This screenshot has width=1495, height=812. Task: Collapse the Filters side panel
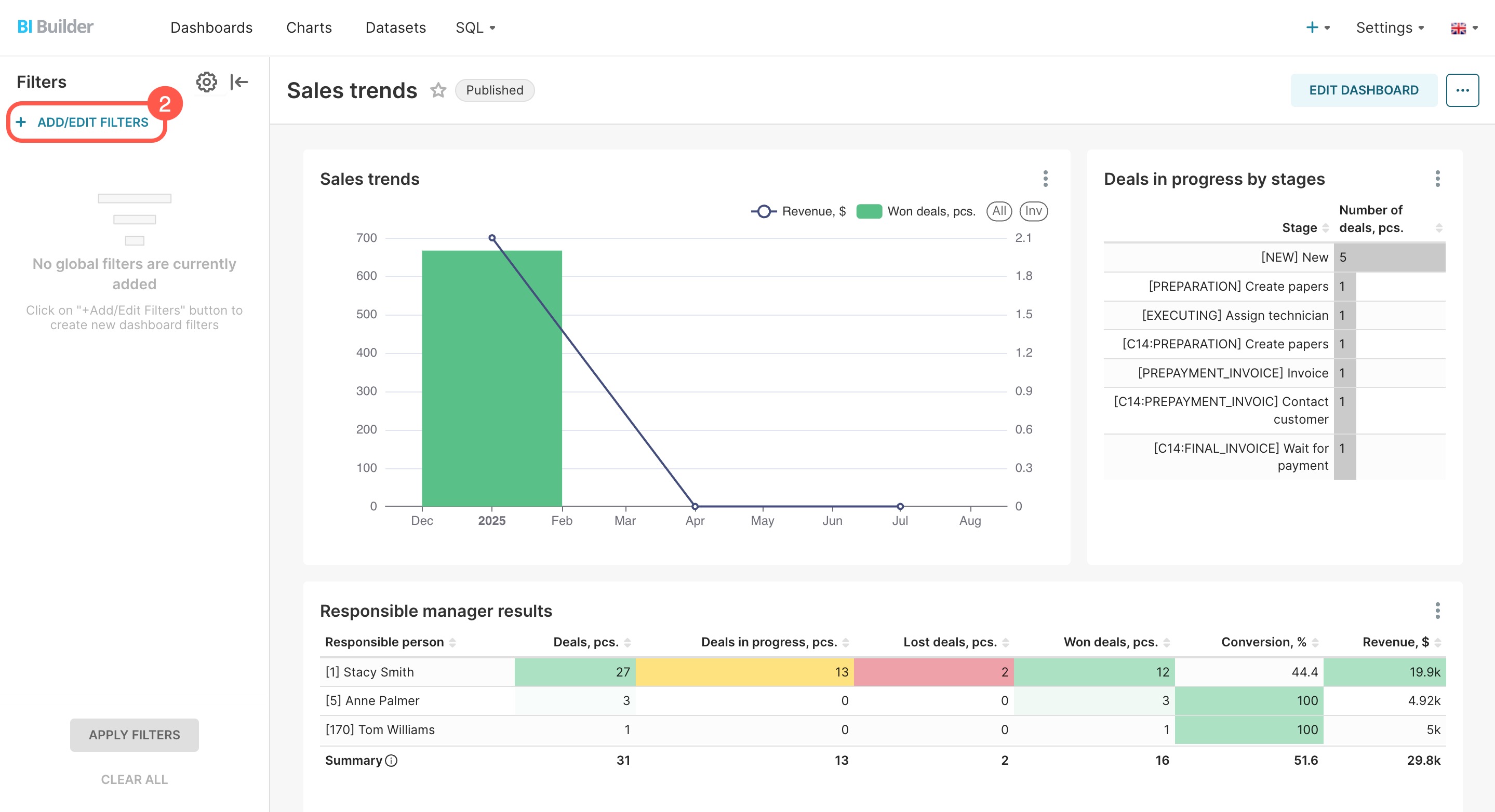pos(239,82)
